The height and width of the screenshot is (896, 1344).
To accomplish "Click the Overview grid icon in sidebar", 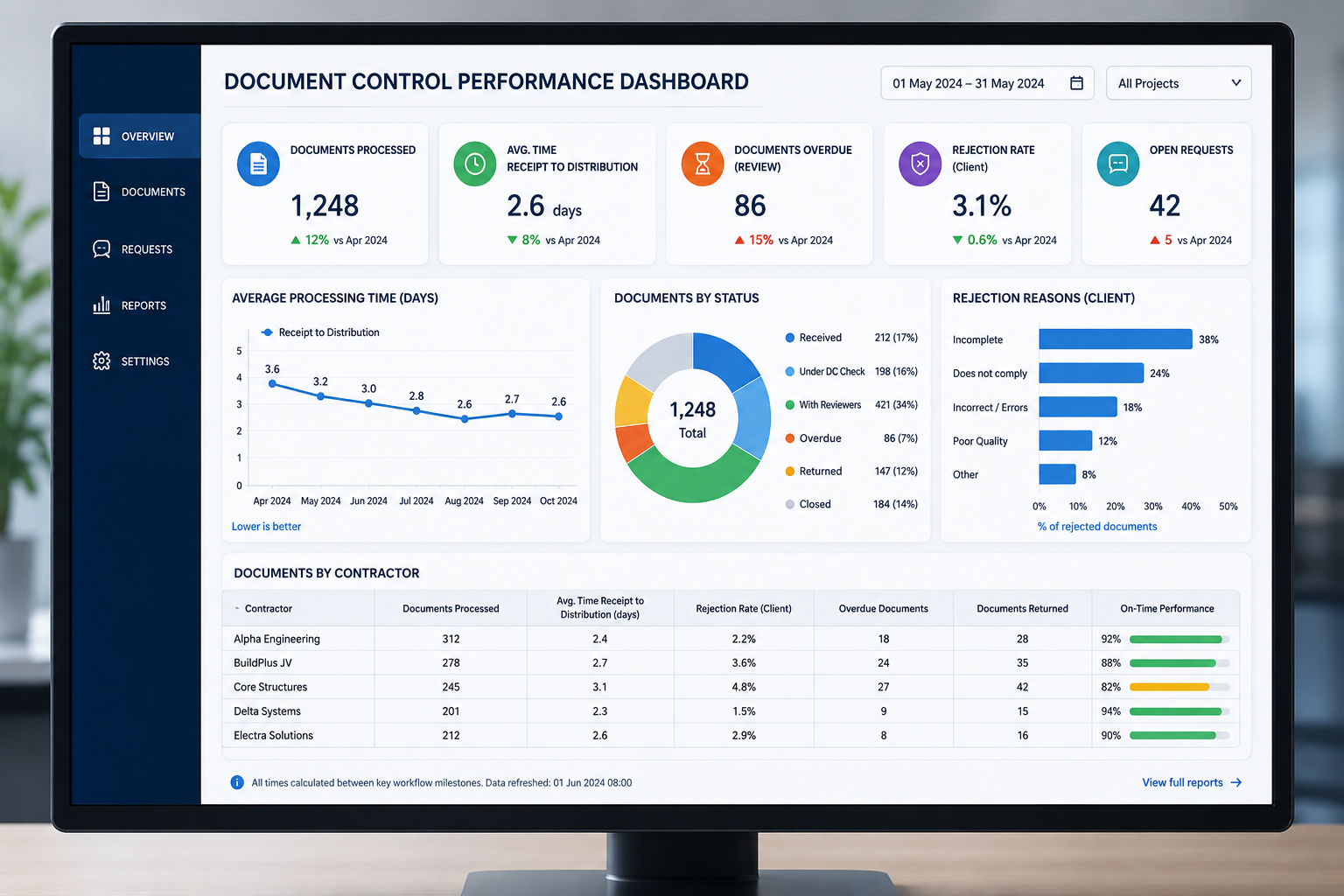I will pyautogui.click(x=101, y=136).
